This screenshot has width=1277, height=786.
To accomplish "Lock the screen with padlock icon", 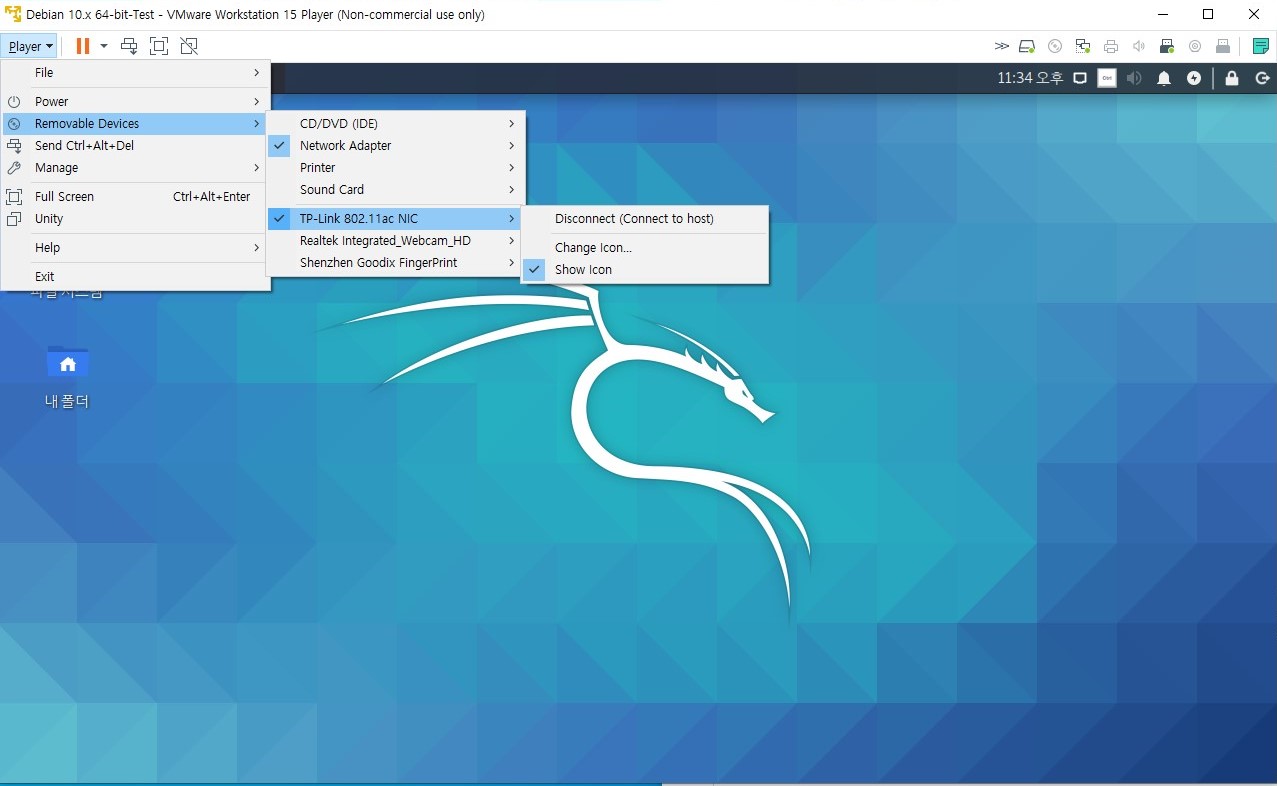I will (x=1232, y=78).
